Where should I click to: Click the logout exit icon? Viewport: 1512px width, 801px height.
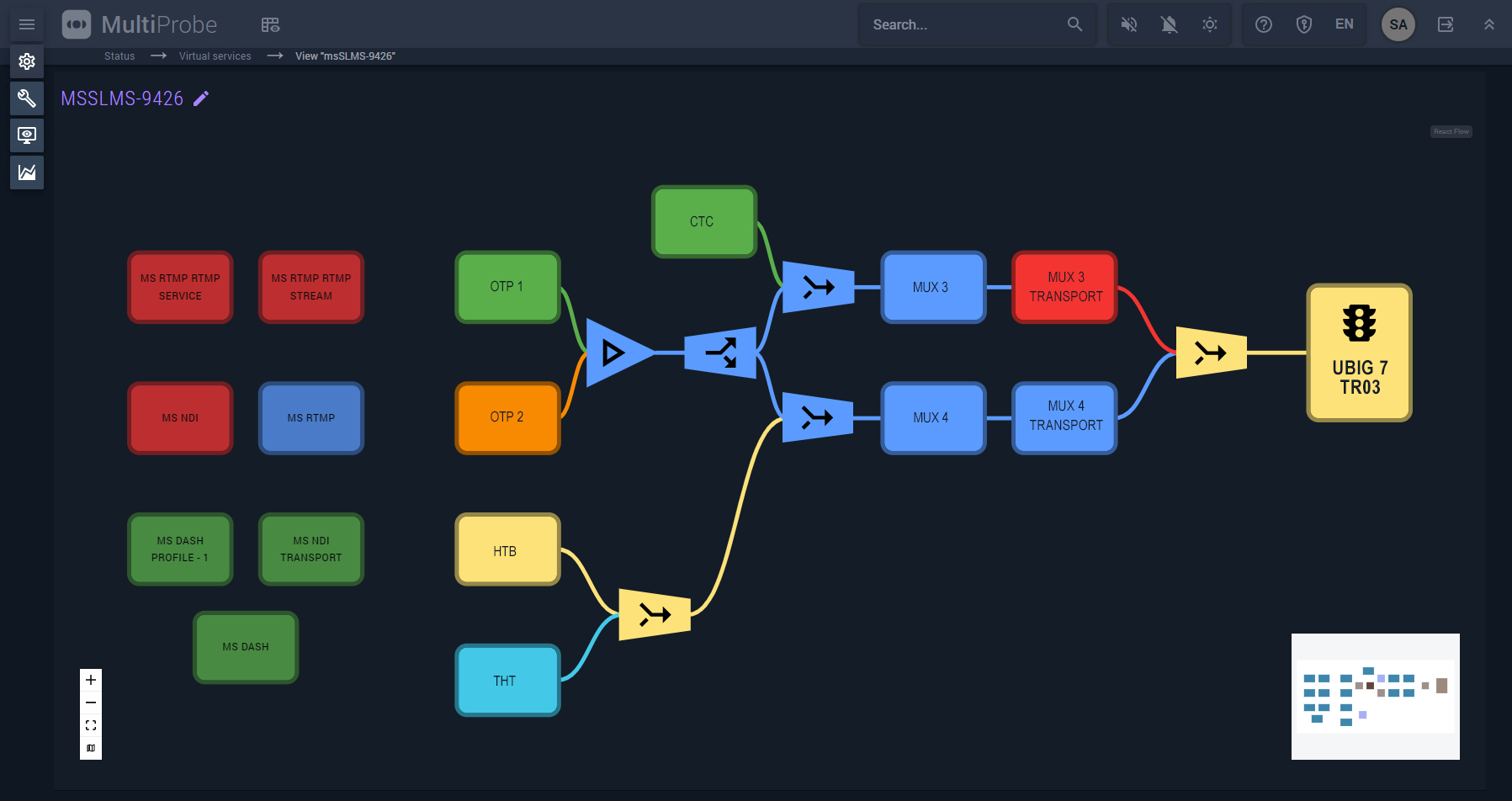[1446, 24]
